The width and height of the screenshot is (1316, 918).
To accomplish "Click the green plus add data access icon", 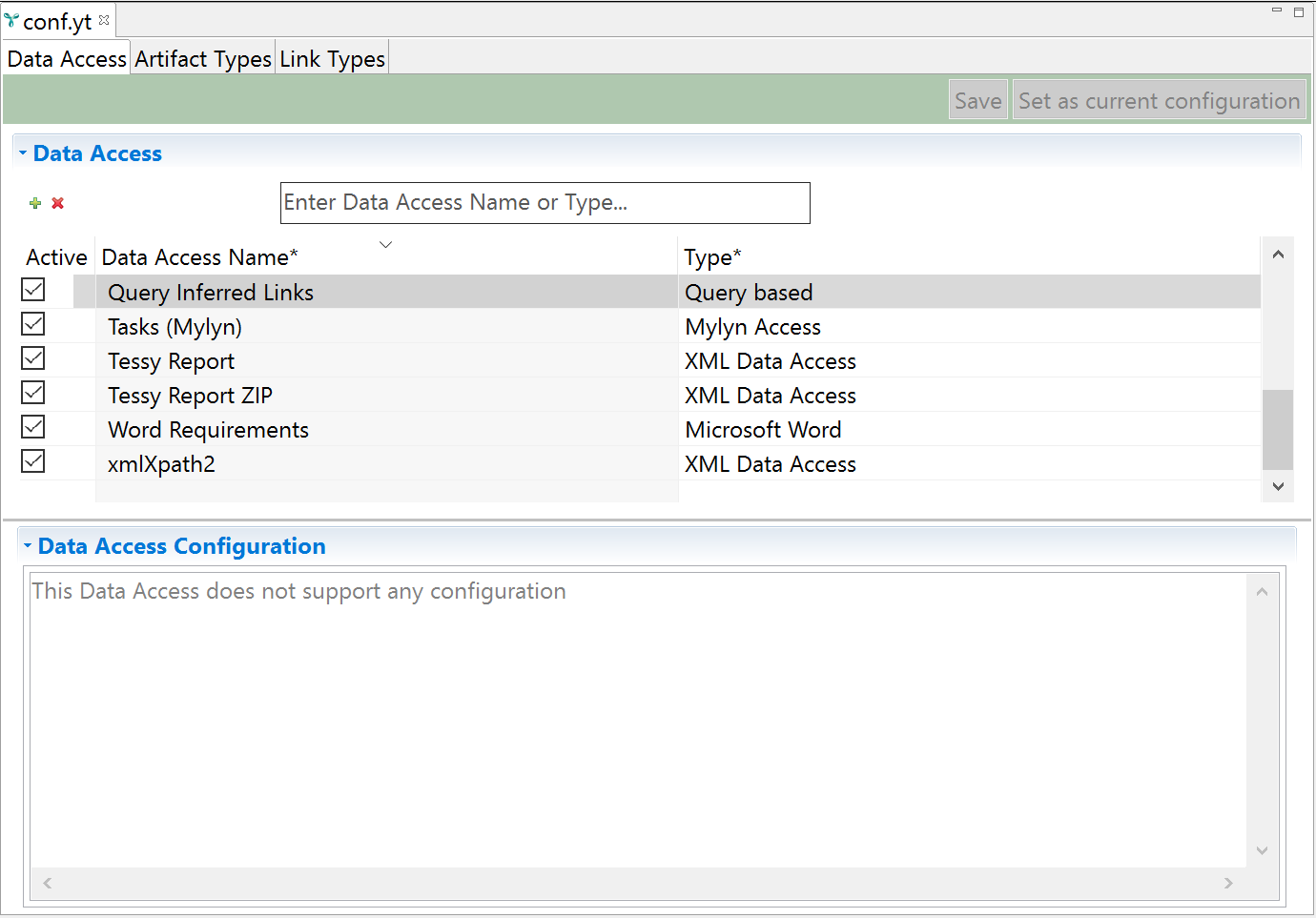I will (x=35, y=203).
